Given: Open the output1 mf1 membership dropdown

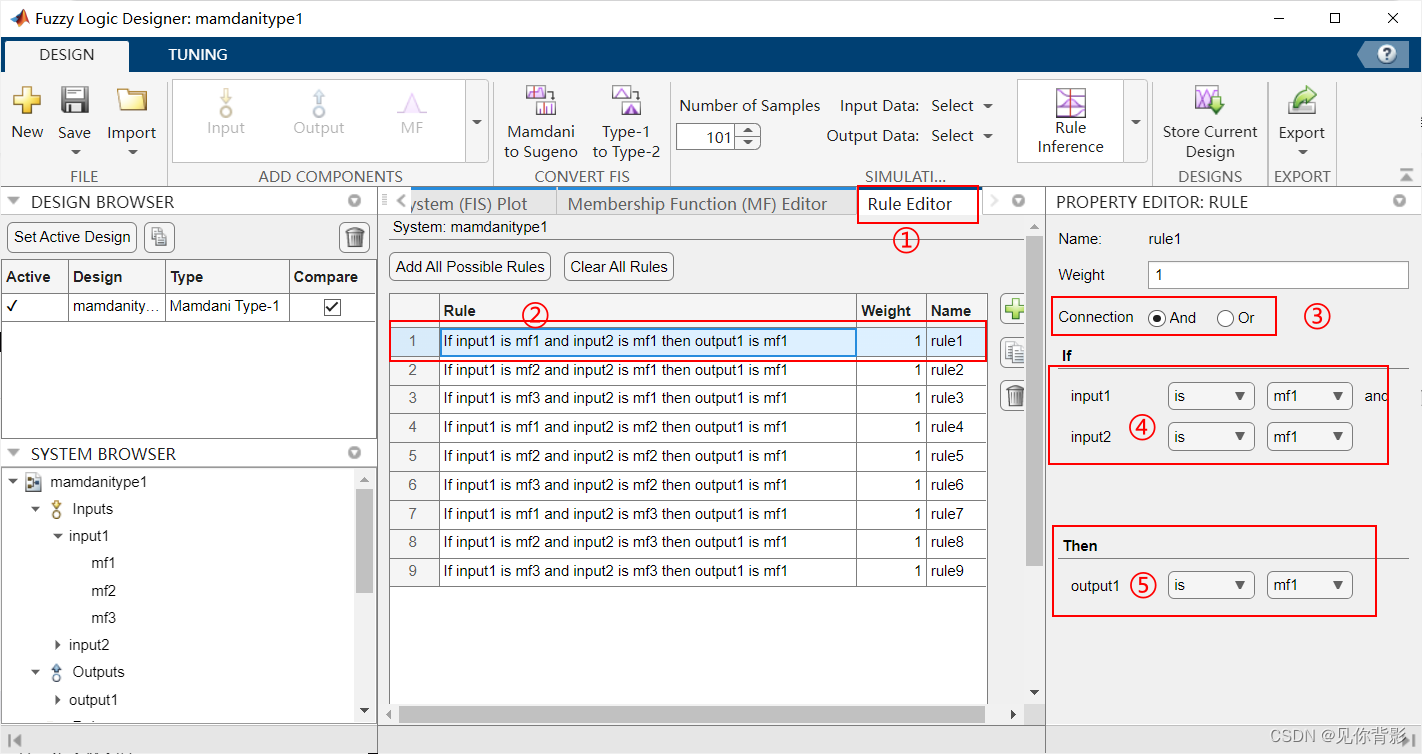Looking at the screenshot, I should click(x=1309, y=585).
